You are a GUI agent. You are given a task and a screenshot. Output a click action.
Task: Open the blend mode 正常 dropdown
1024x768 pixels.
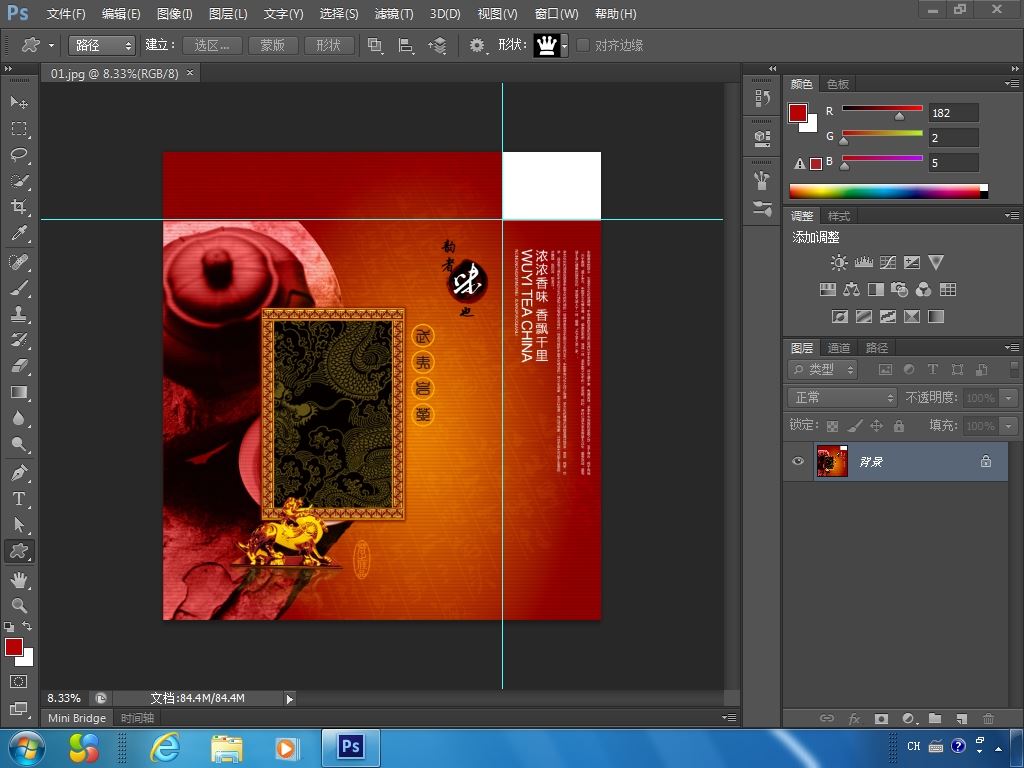842,397
